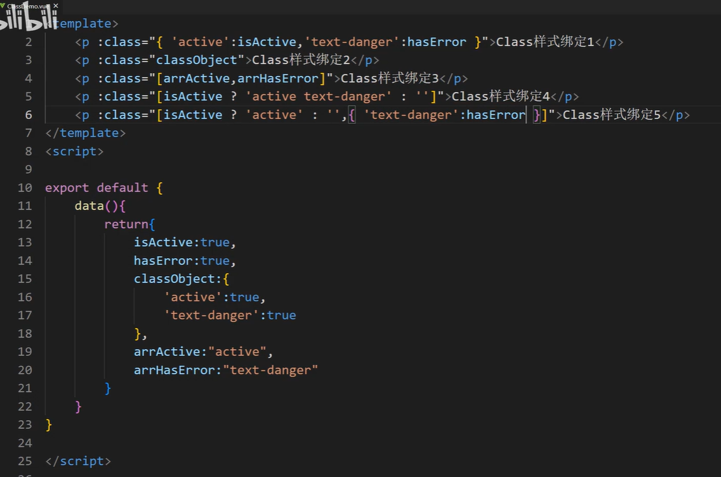Click the text 'Class样式绑定5'
The width and height of the screenshot is (721, 477).
coord(612,115)
